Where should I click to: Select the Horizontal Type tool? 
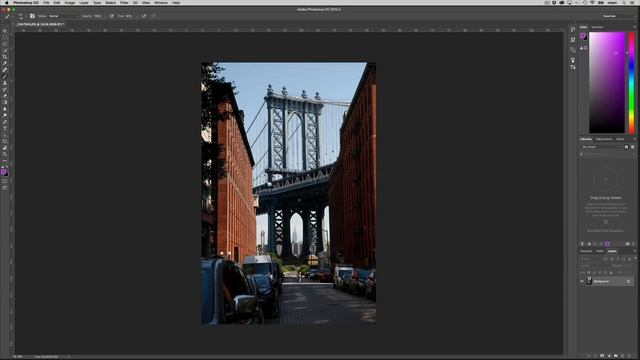[x=5, y=129]
